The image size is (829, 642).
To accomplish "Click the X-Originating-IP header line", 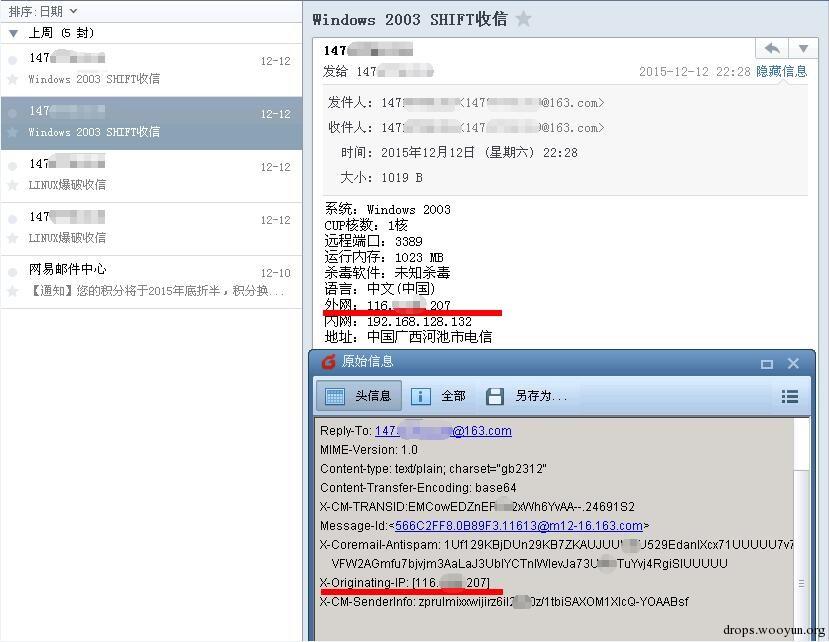I will pos(405,582).
